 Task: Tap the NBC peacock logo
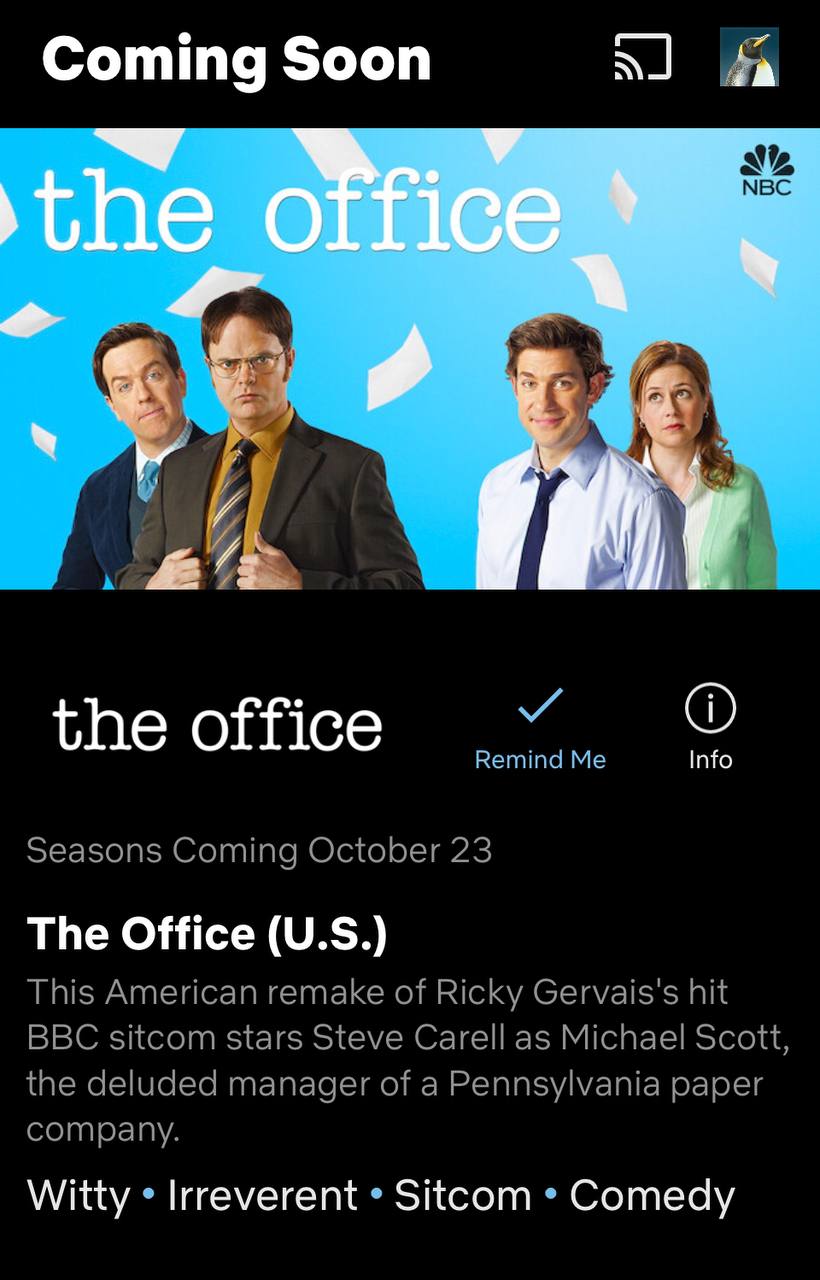pyautogui.click(x=766, y=170)
